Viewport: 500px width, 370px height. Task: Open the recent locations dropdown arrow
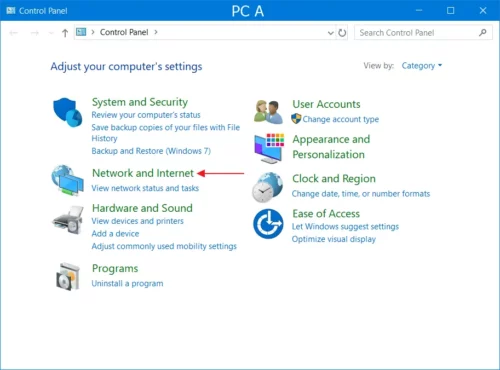(x=51, y=33)
